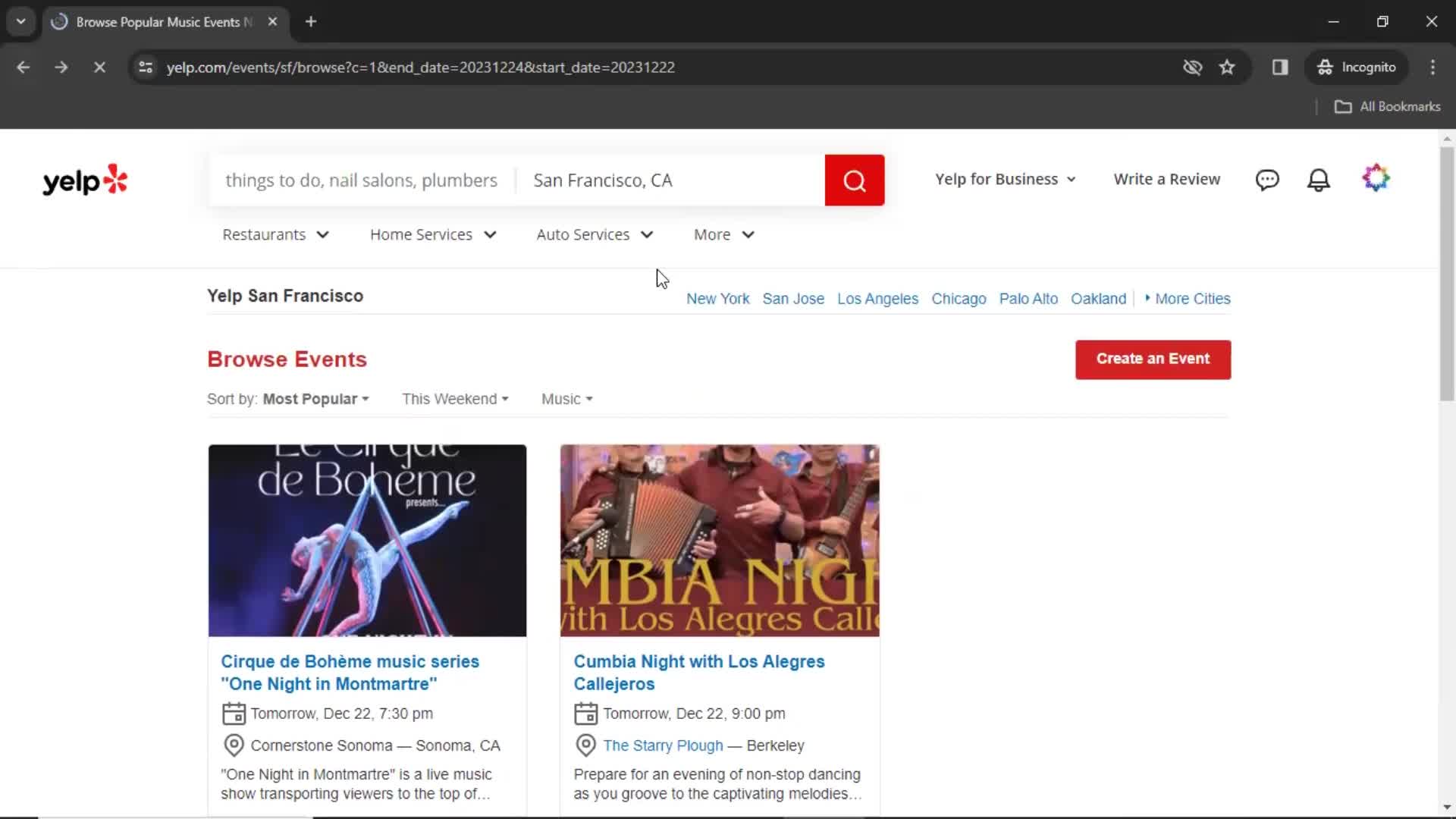Open a new tab with the plus icon
This screenshot has height=819, width=1456.
click(311, 22)
